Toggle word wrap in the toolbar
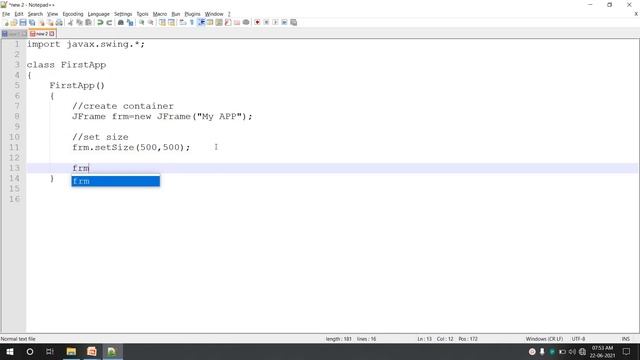The height and width of the screenshot is (360, 640). tap(183, 23)
